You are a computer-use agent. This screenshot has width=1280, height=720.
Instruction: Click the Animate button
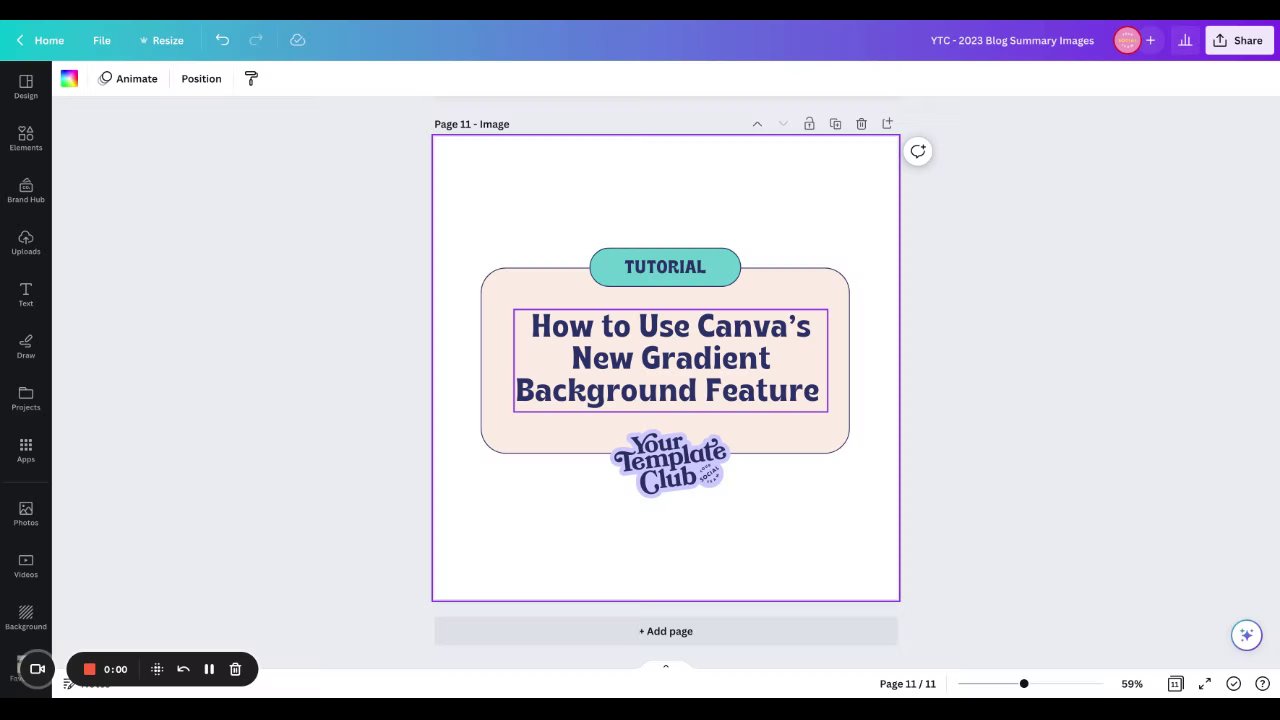128,79
